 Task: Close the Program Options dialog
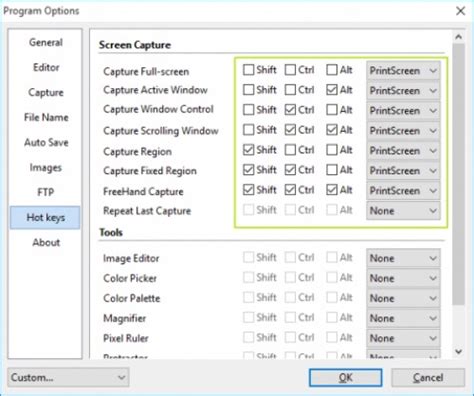click(x=460, y=11)
